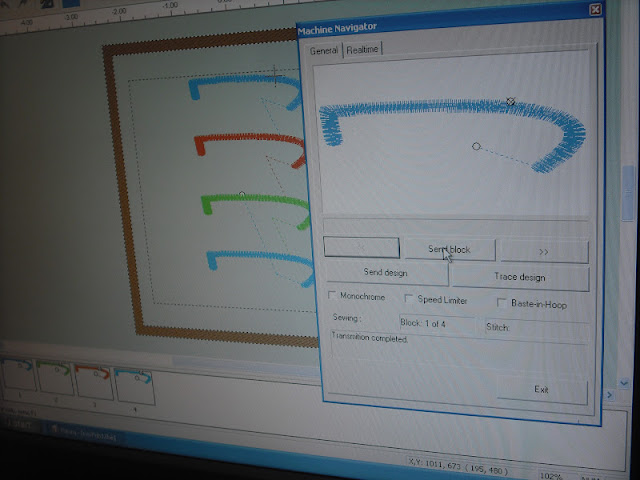Click the 'Machine Navigator' title bar text
This screenshot has width=640, height=480.
pyautogui.click(x=337, y=29)
